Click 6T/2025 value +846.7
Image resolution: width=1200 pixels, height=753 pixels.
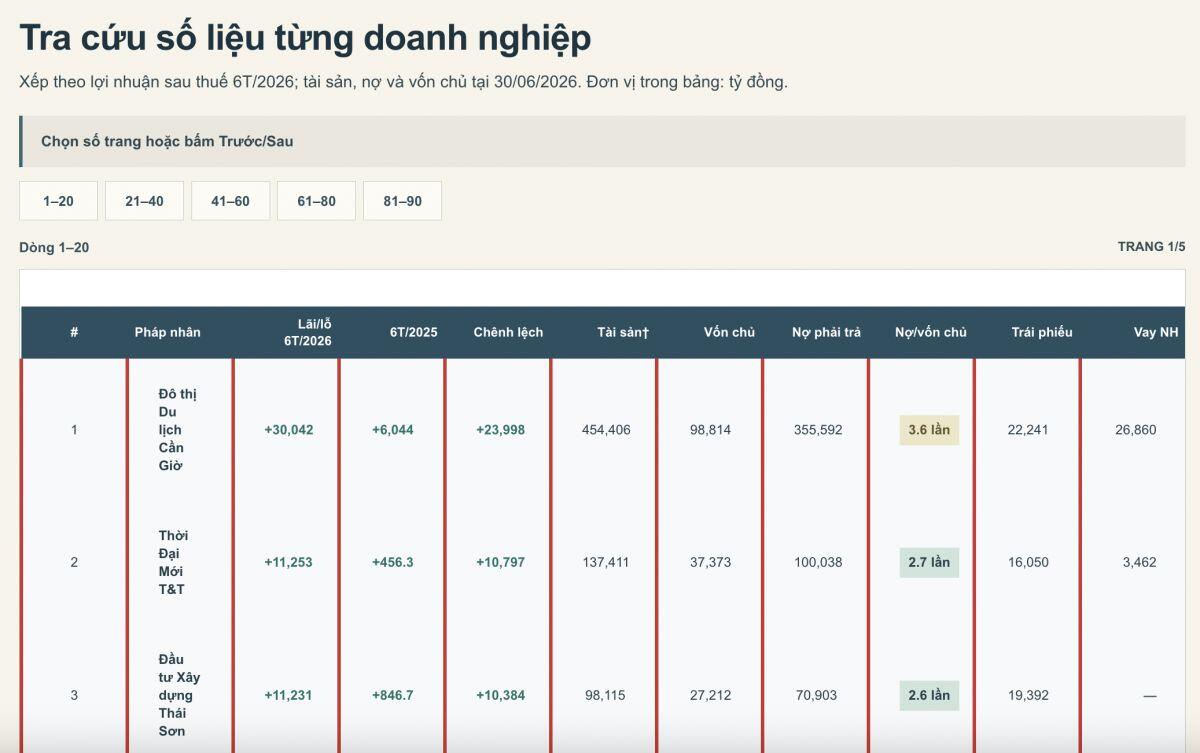pyautogui.click(x=392, y=695)
